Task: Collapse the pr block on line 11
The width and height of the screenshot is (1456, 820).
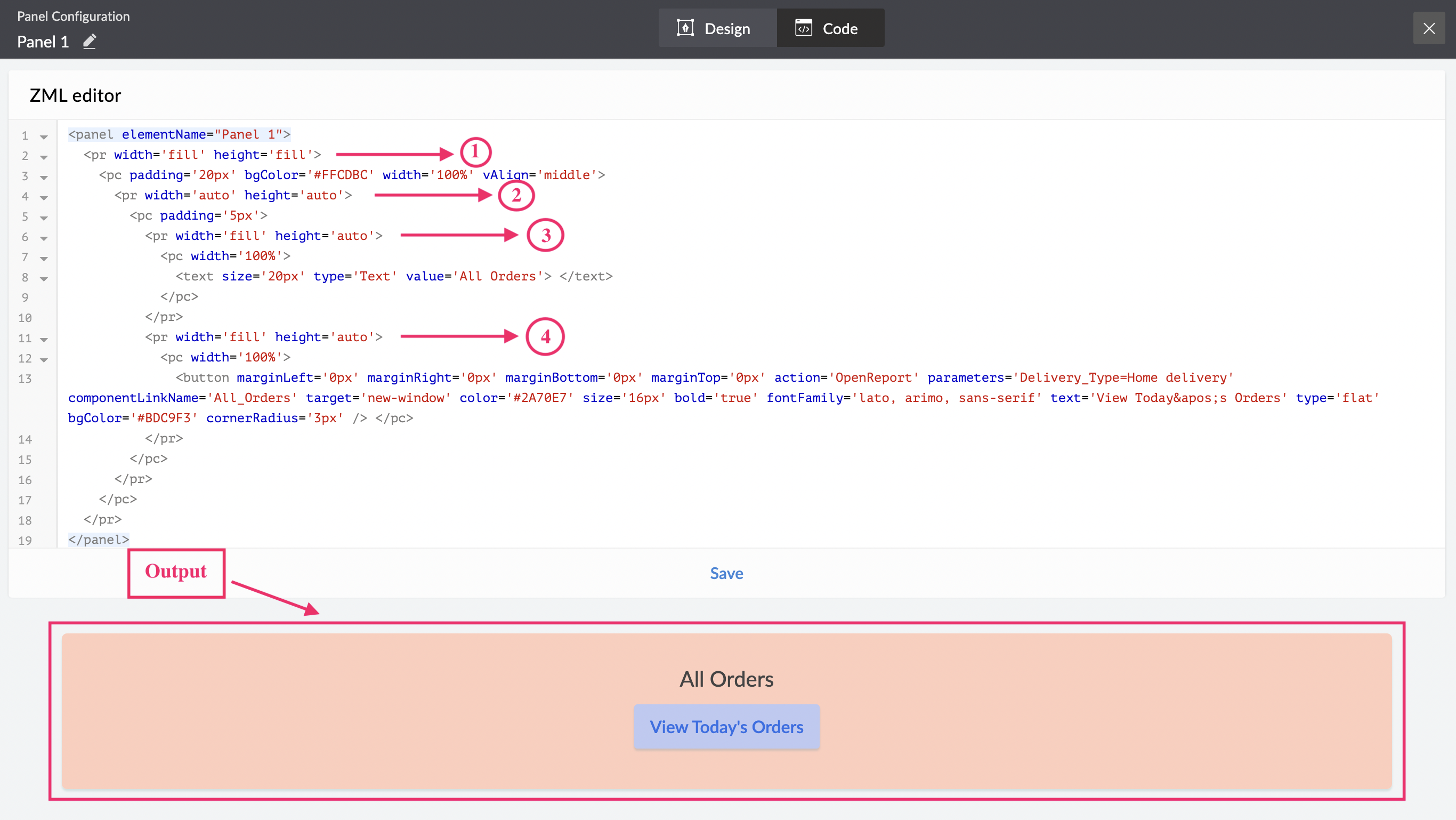Action: (x=44, y=339)
